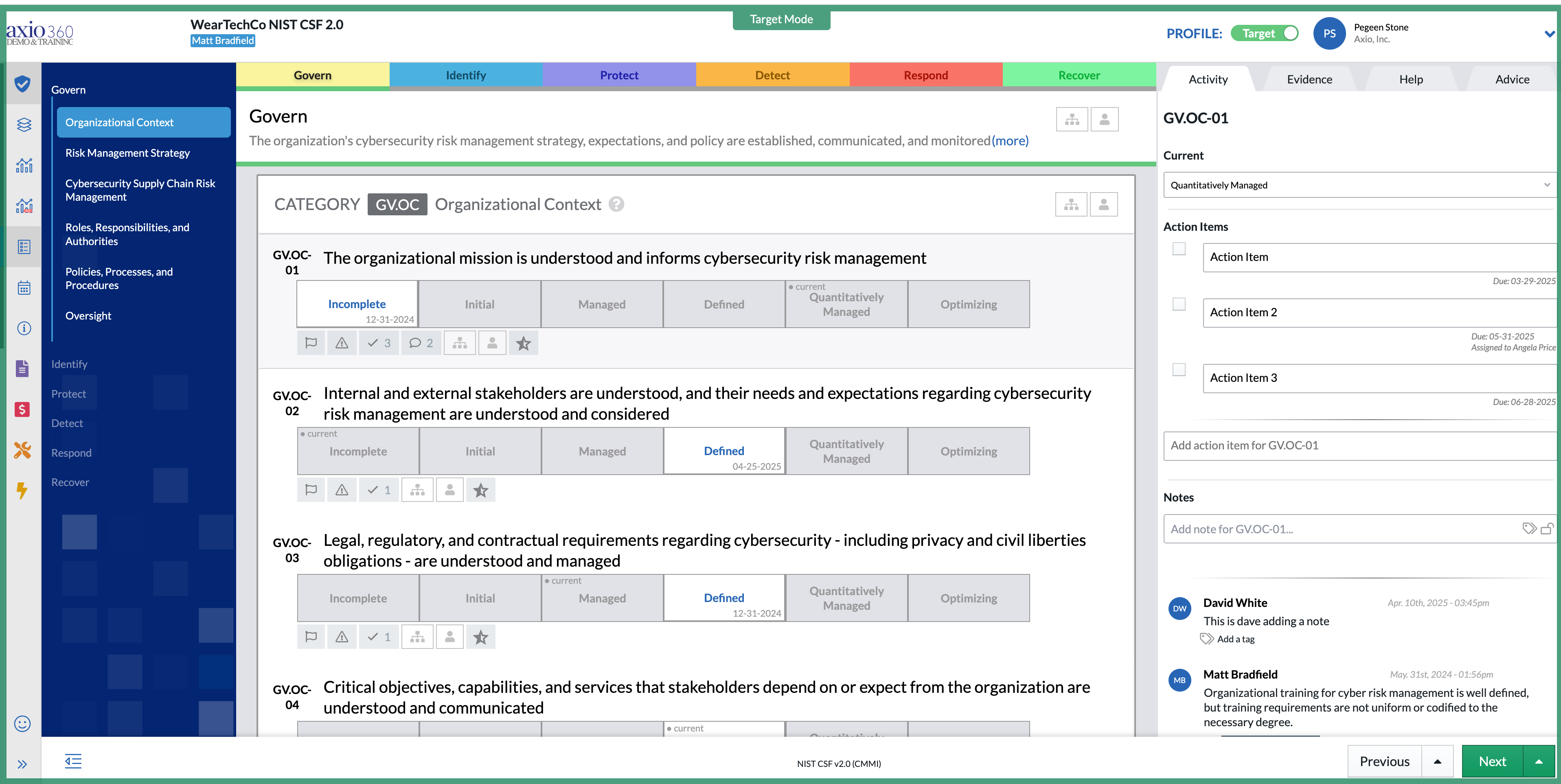Screen dimensions: 1561x784
Task: Switch to the Help tab
Action: pyautogui.click(x=1411, y=79)
